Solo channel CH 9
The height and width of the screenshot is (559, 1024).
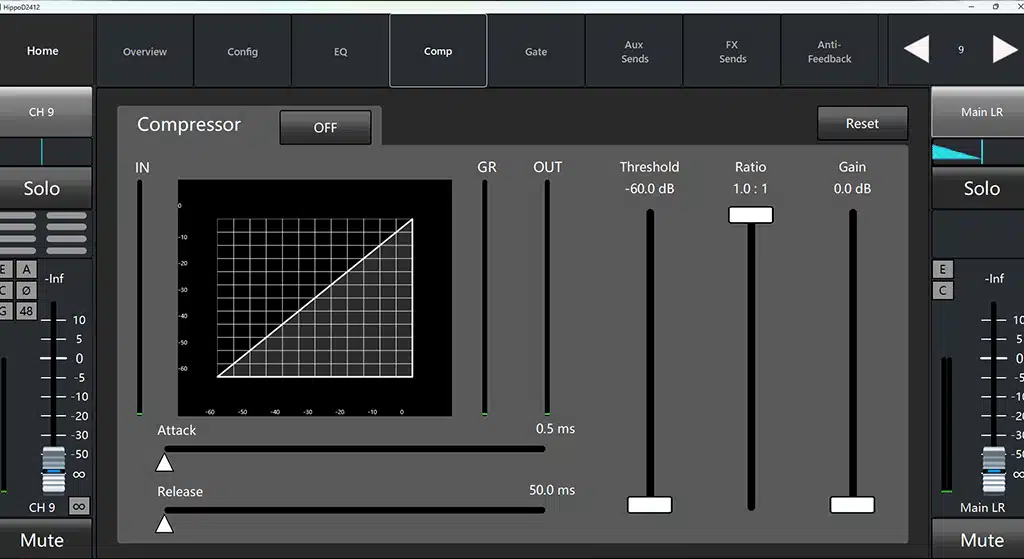click(x=42, y=188)
